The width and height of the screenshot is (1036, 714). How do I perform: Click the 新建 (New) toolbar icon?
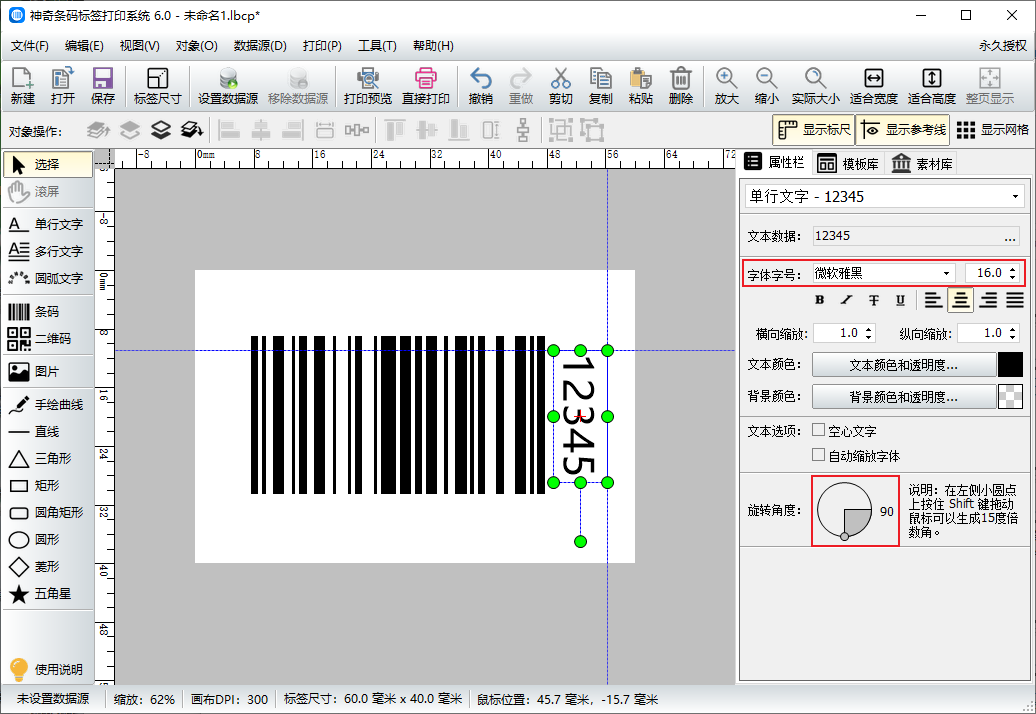[x=22, y=86]
